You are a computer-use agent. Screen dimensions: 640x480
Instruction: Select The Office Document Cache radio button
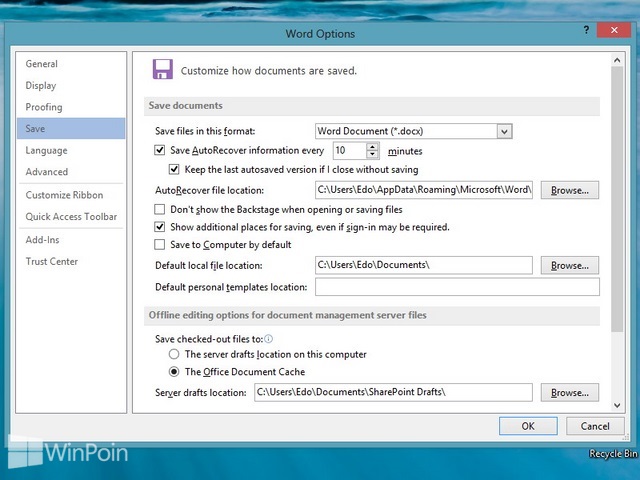point(174,371)
